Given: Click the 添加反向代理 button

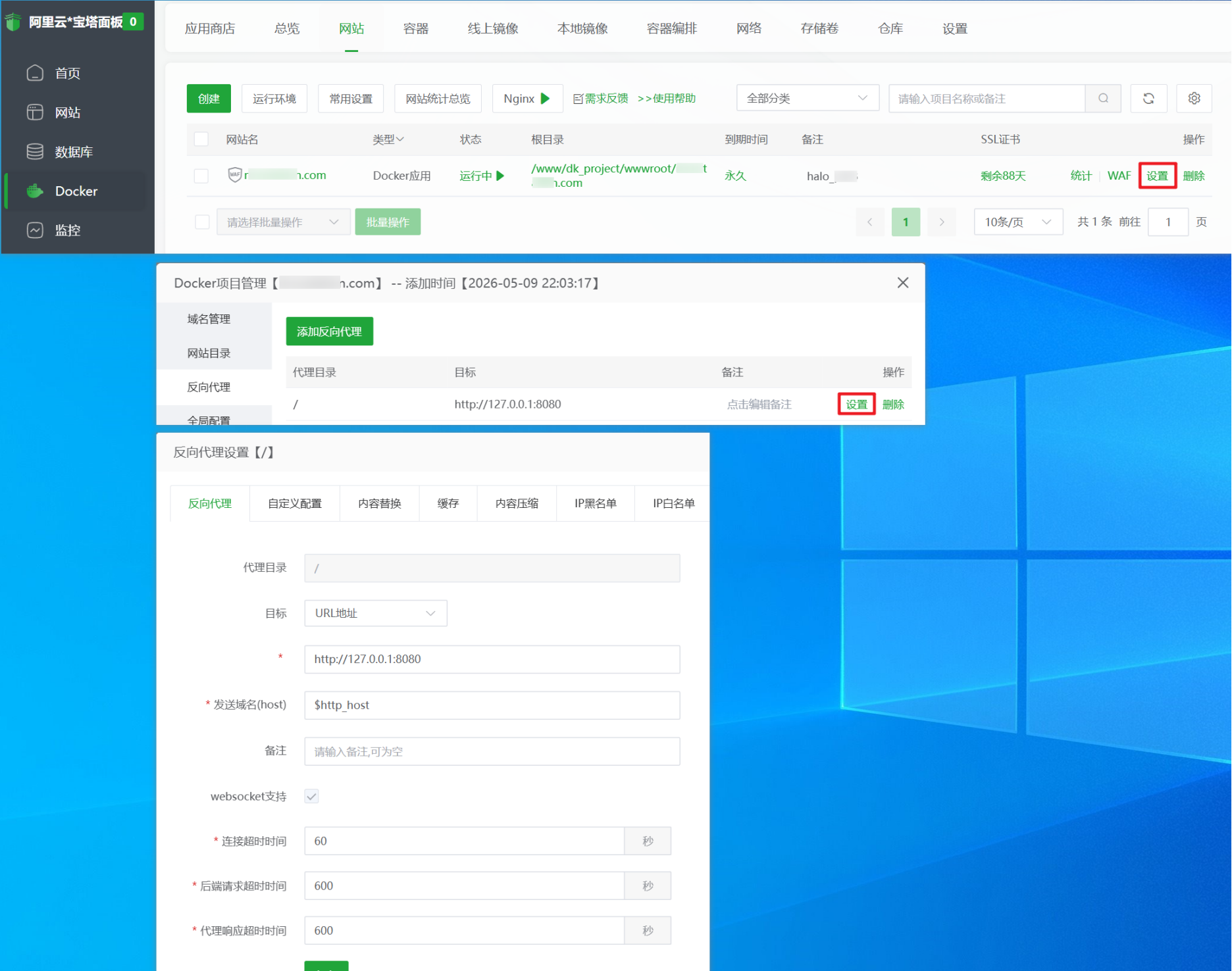Looking at the screenshot, I should 329,332.
